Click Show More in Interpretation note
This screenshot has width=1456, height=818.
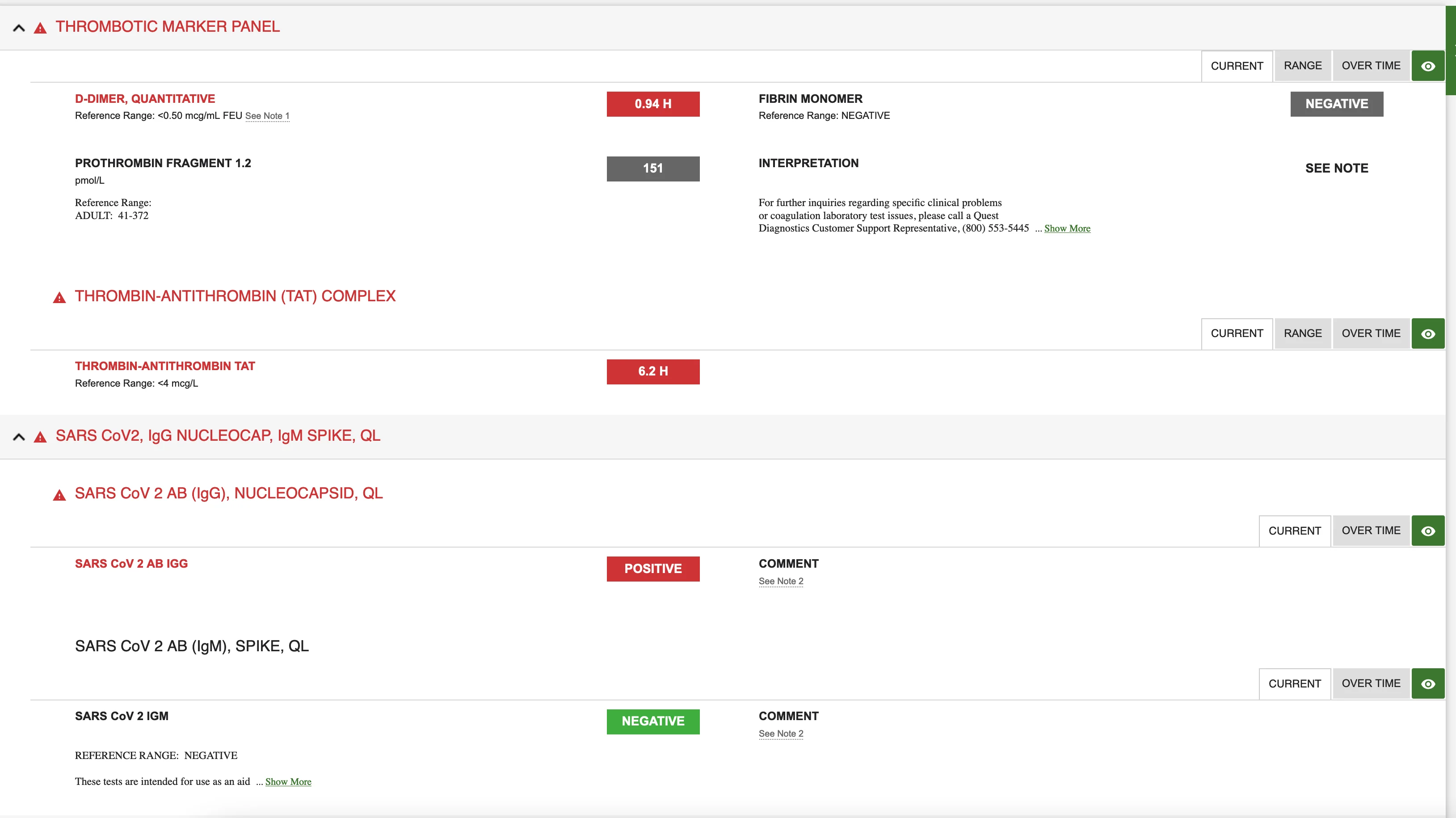click(x=1067, y=228)
